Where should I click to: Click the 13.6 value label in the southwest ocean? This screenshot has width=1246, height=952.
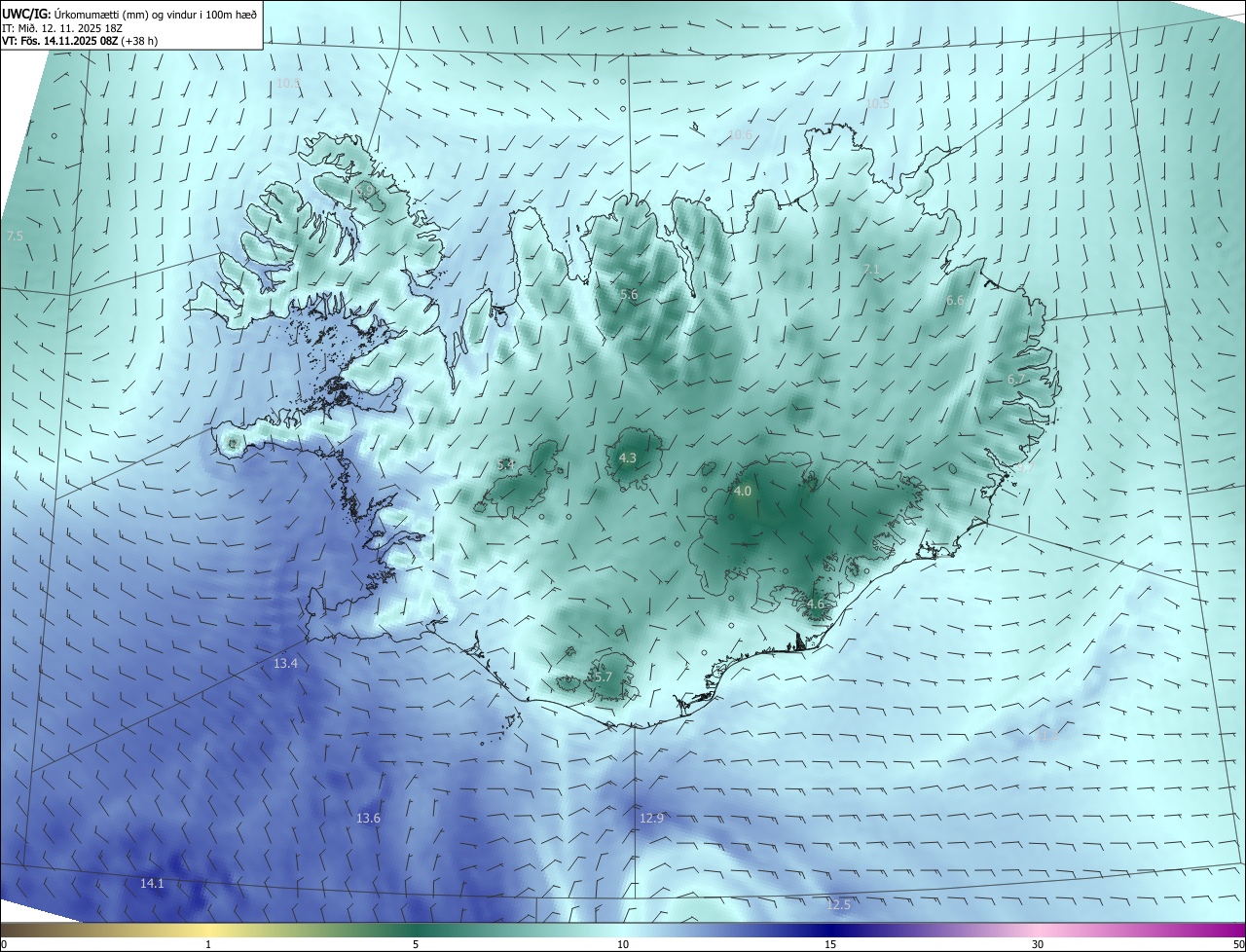[368, 819]
